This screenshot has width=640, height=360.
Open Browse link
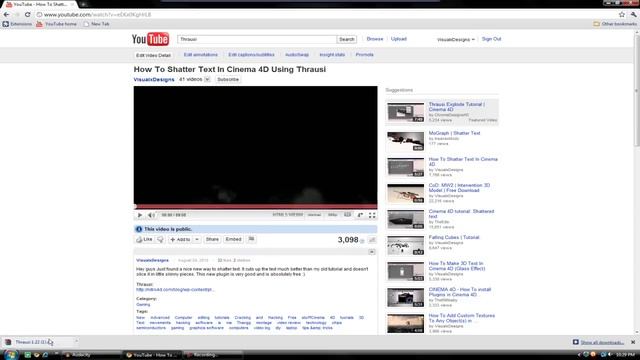point(375,39)
